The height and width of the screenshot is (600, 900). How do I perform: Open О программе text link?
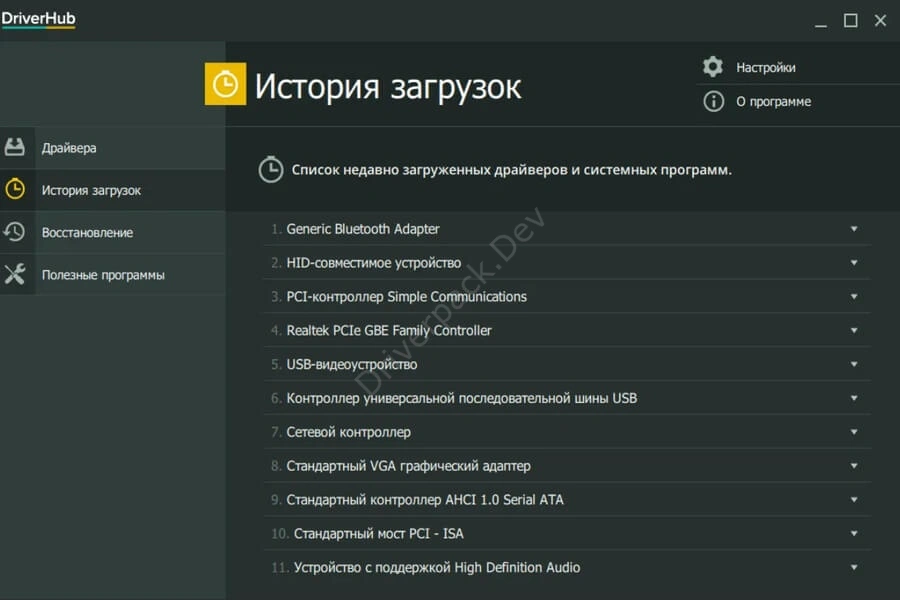click(773, 102)
